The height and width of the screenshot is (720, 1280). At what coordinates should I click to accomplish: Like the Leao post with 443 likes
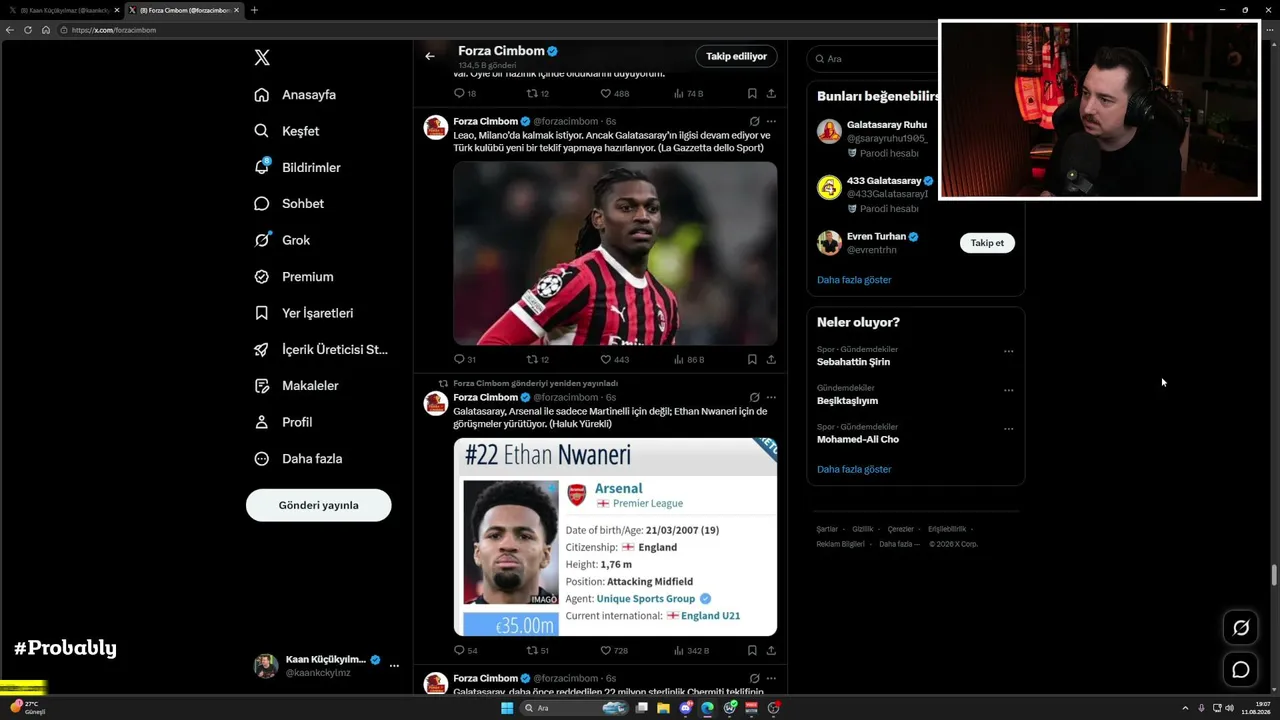[614, 360]
